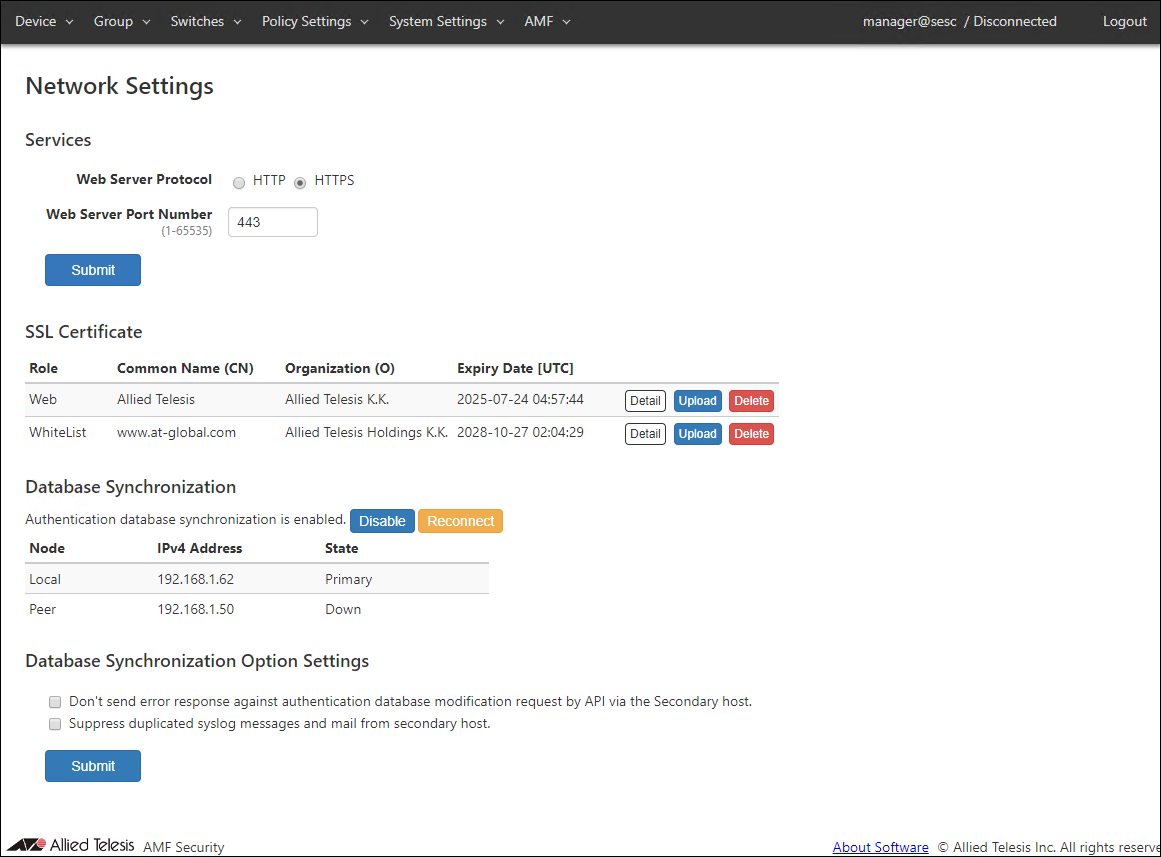Open the System Settings menu

(x=446, y=21)
